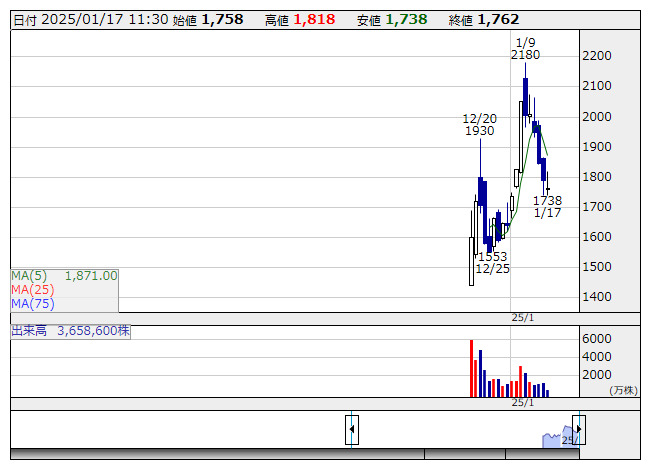Click the horizontal scrollbar's left segment
The height and width of the screenshot is (470, 653).
pyautogui.click(x=217, y=454)
